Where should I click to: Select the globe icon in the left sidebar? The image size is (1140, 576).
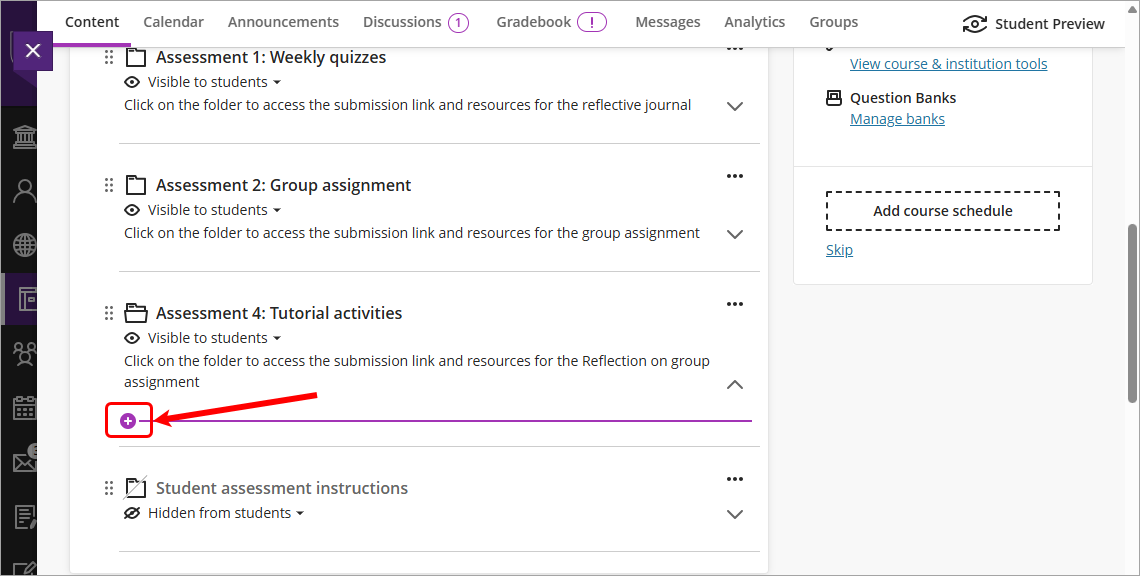[x=22, y=244]
